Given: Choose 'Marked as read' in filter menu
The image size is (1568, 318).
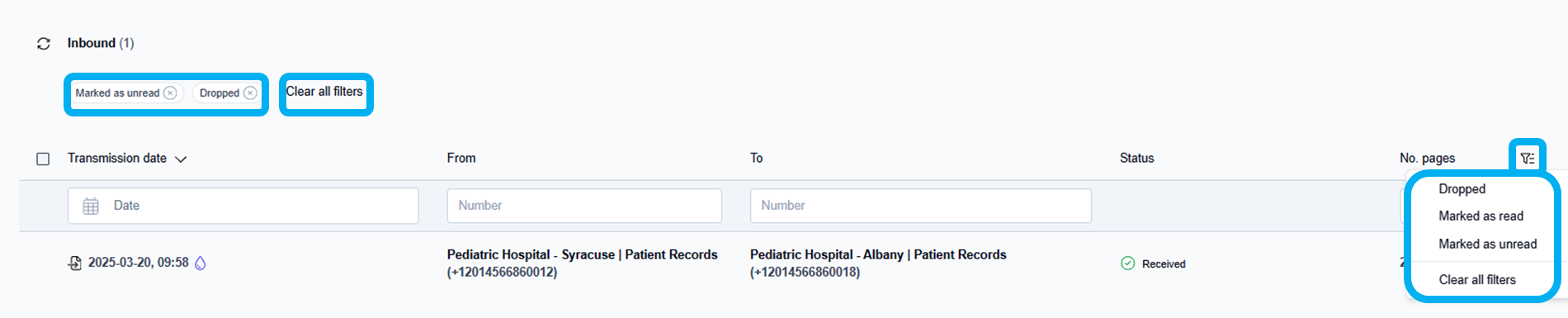Looking at the screenshot, I should (x=1481, y=216).
